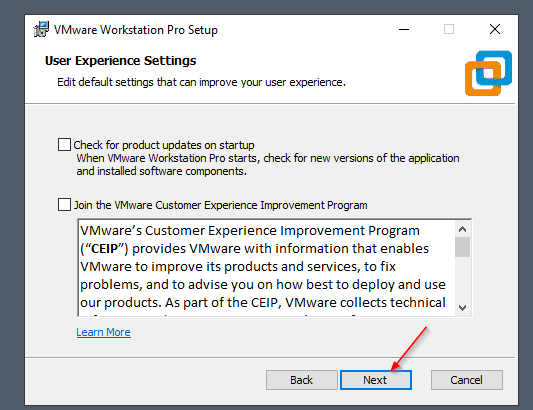
Task: Click the 'VMware Workstation Pro Setup' title bar text
Action: [x=136, y=30]
